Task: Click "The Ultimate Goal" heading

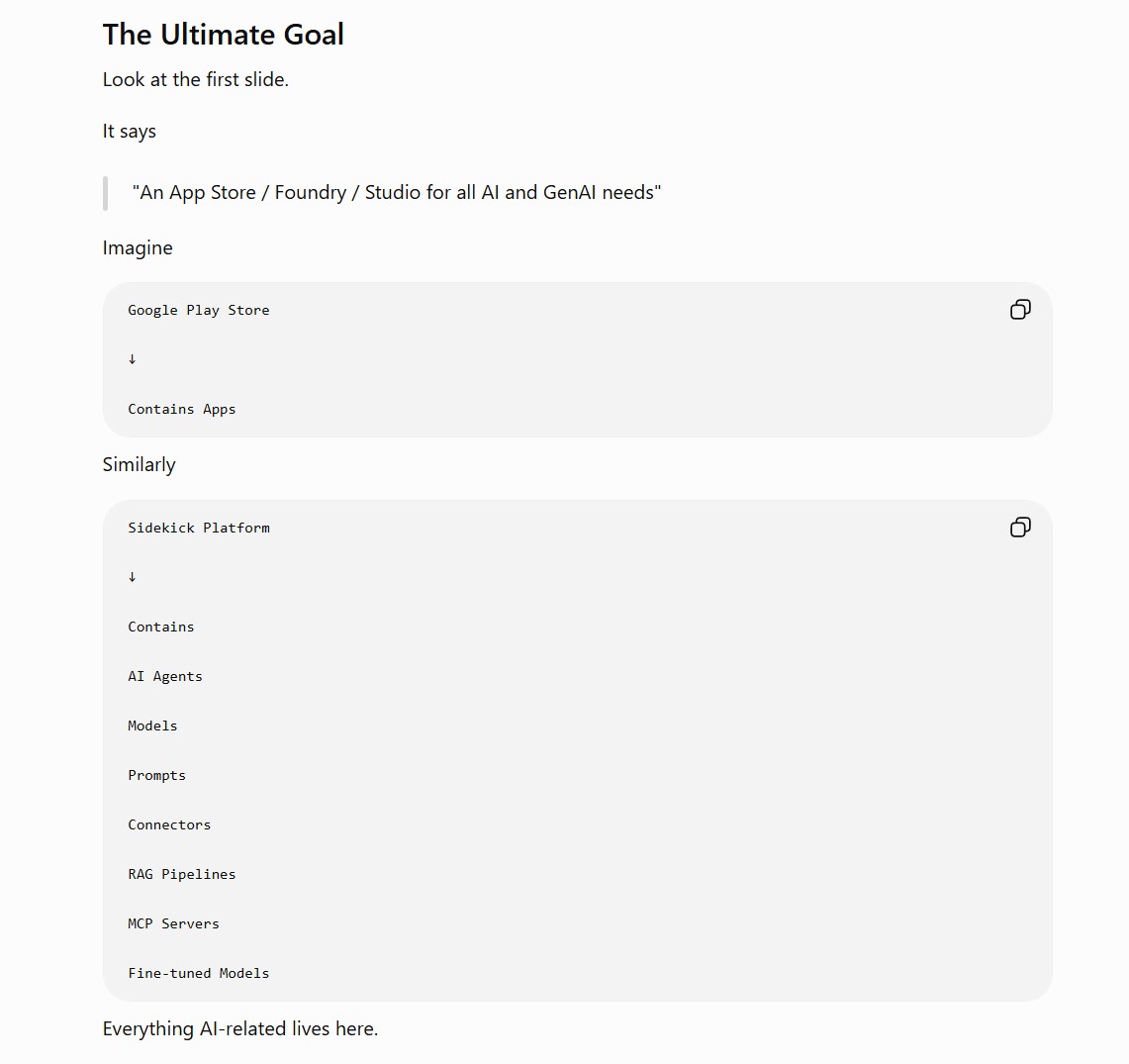Action: [224, 35]
